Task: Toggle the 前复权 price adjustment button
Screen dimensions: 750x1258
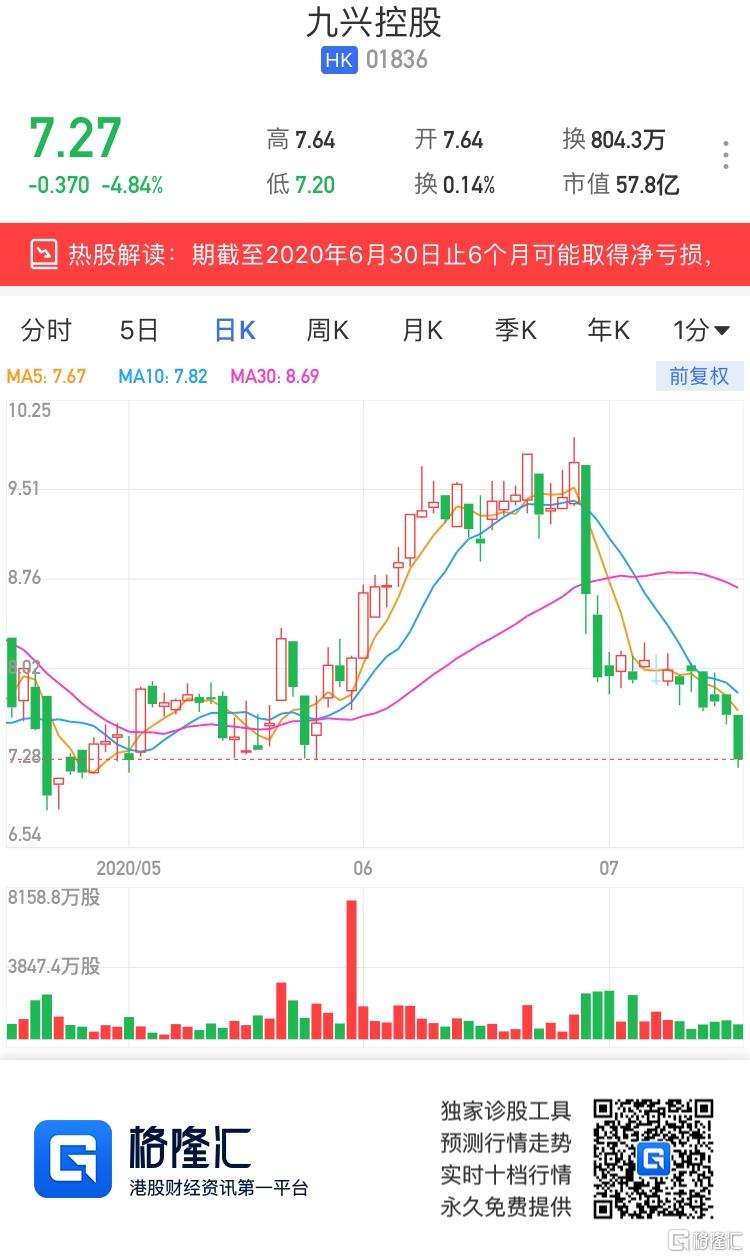Action: pos(699,376)
